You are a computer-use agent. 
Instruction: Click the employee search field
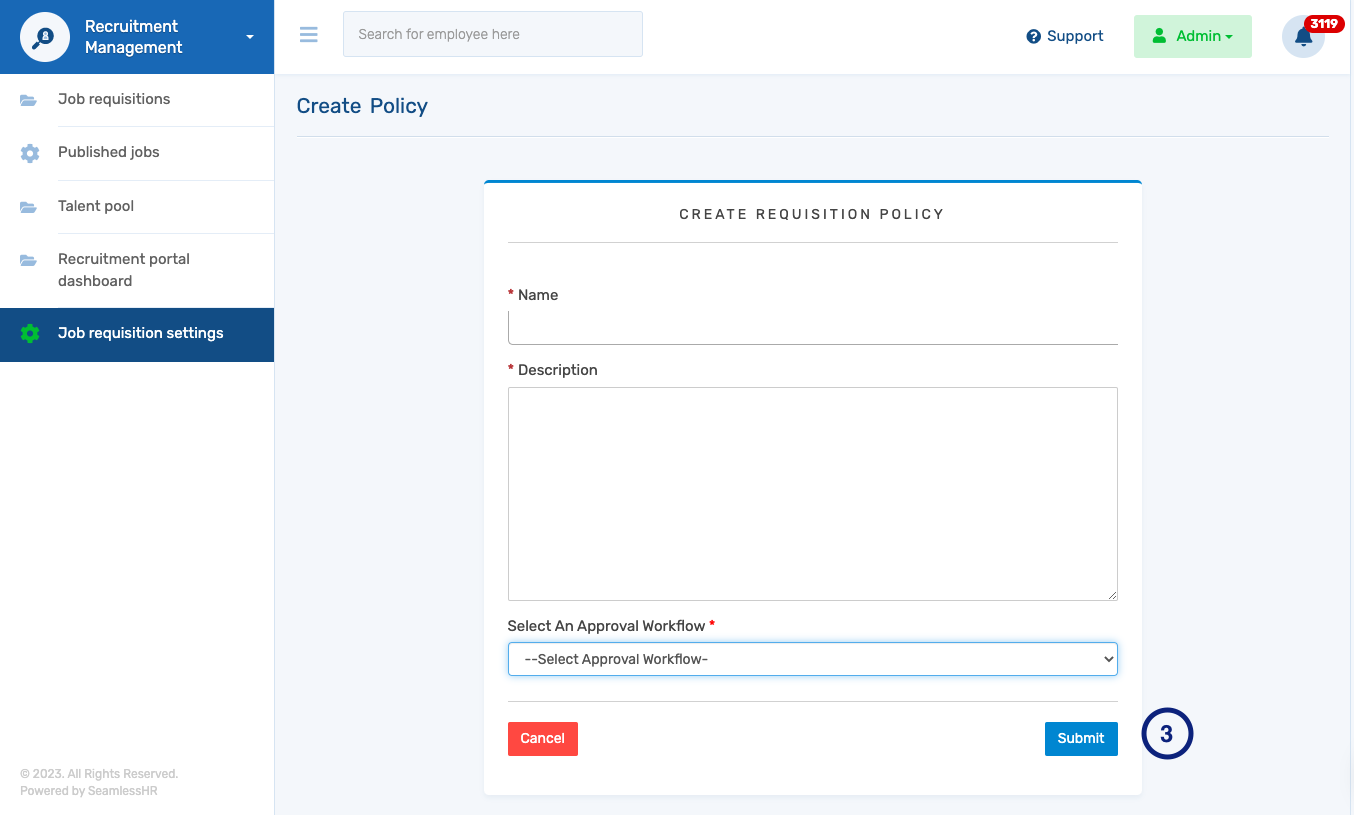tap(492, 33)
